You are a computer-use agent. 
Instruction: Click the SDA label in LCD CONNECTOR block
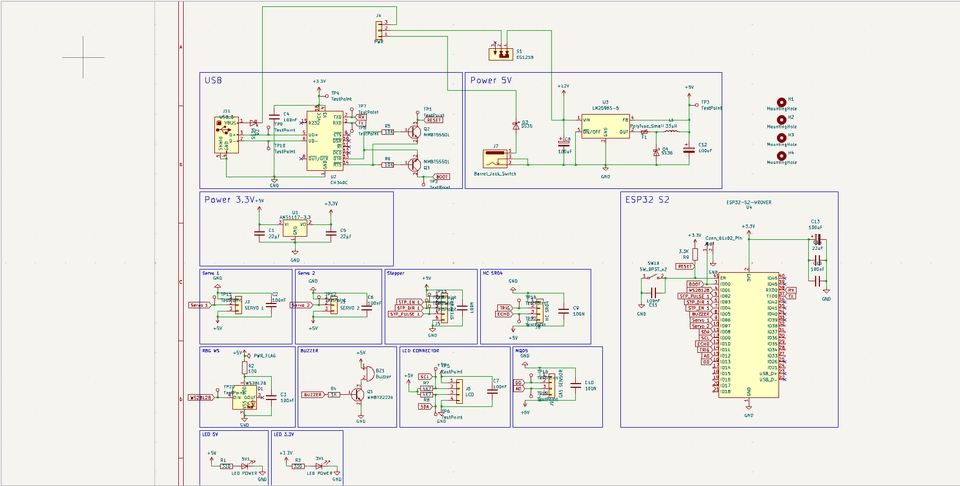tap(424, 406)
